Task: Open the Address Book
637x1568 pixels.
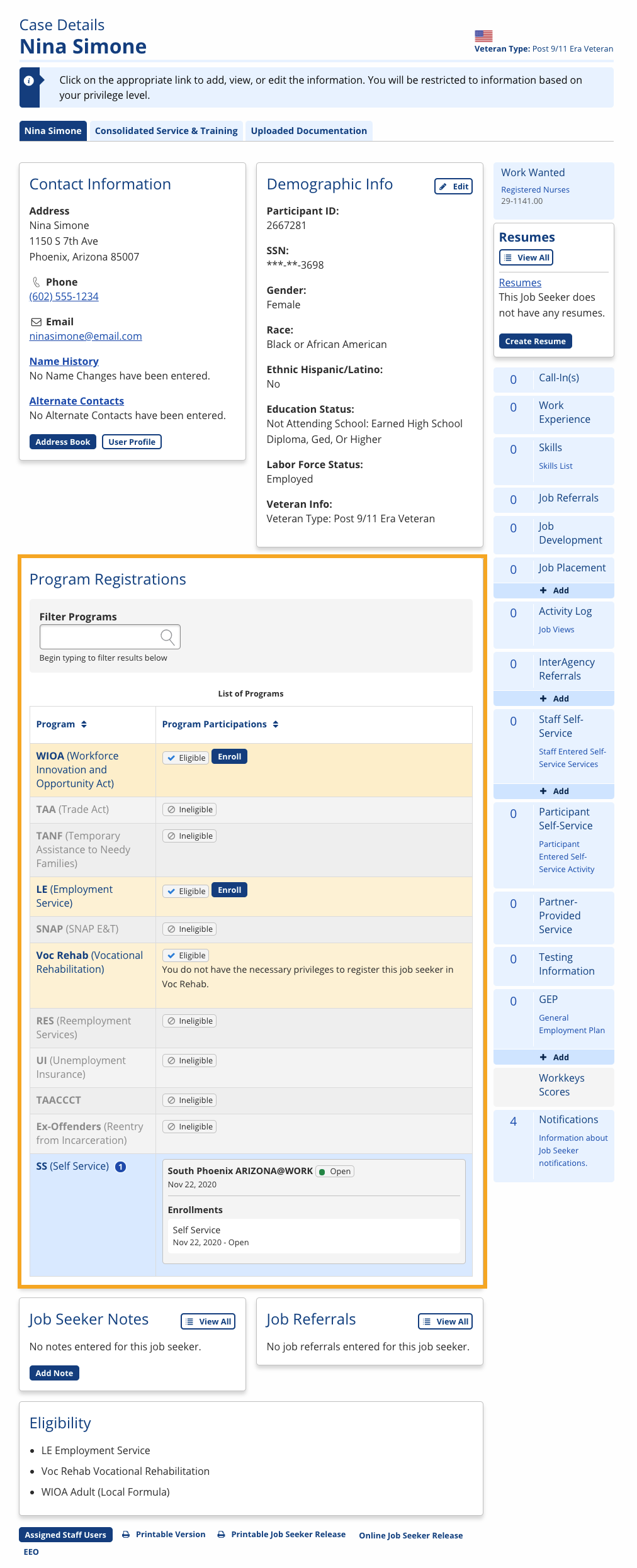Action: (63, 442)
